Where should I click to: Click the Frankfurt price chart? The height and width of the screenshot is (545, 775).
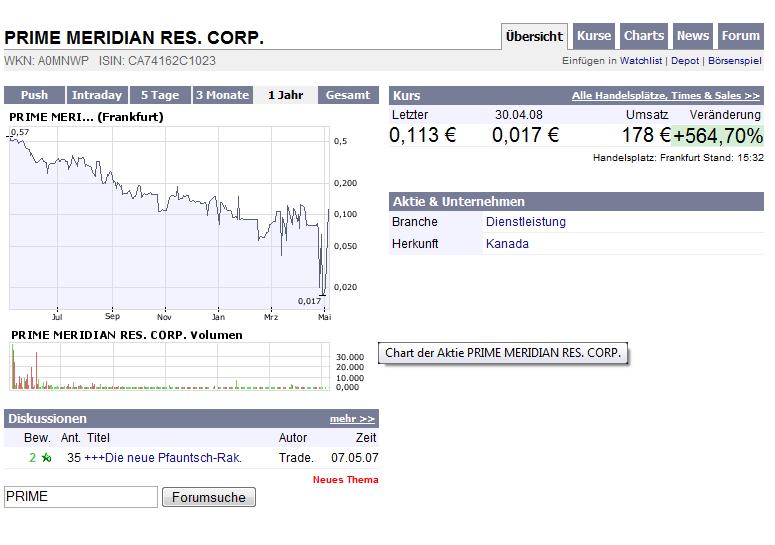(170, 218)
